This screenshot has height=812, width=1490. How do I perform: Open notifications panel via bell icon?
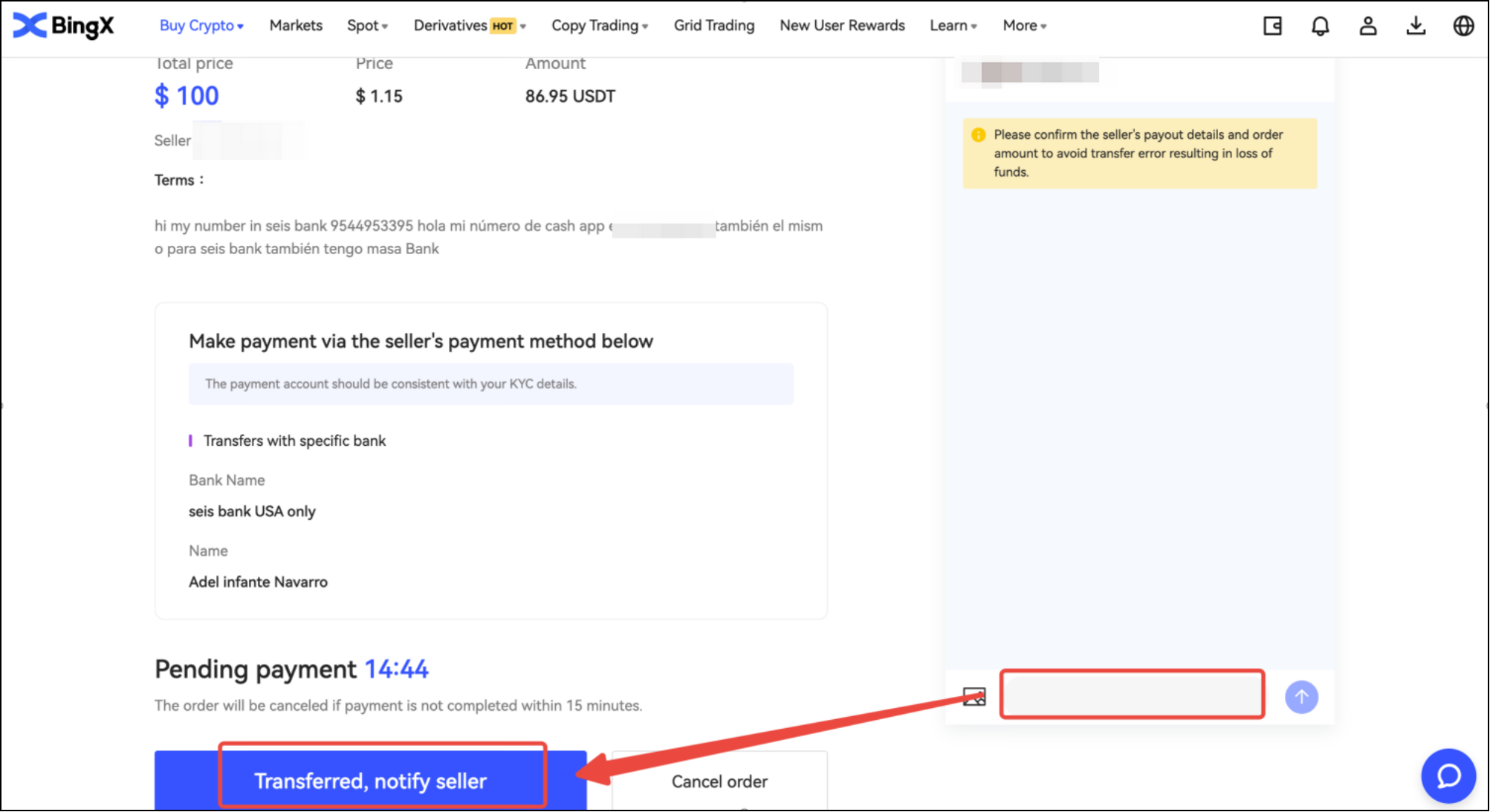tap(1320, 25)
